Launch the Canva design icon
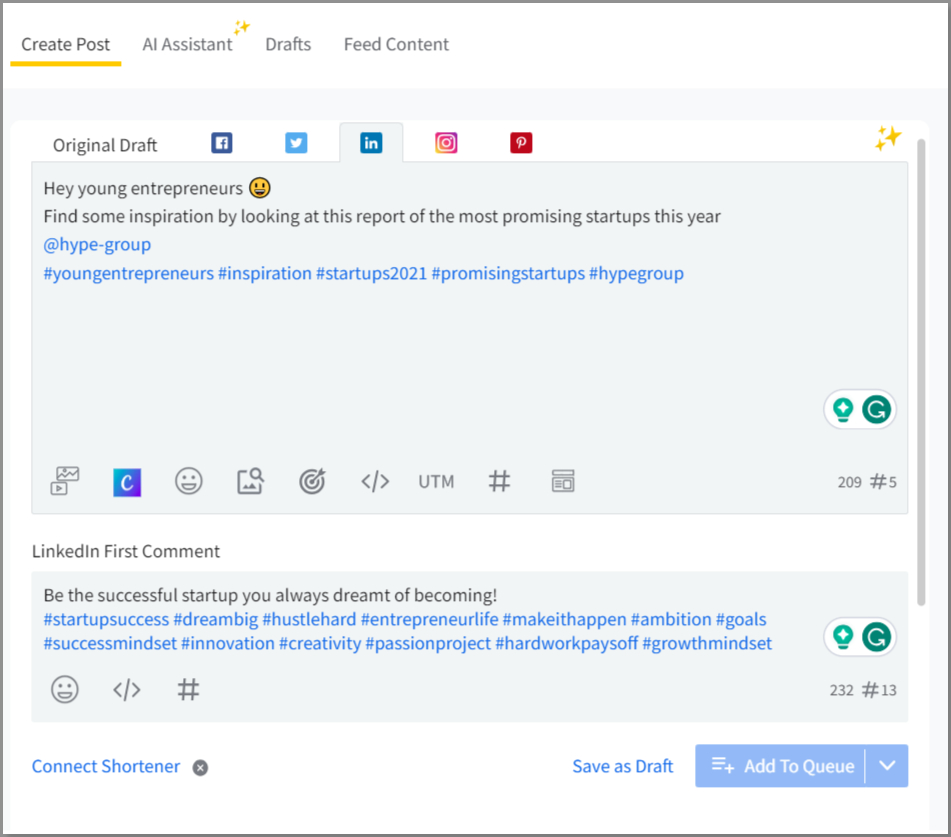951x837 pixels. pyautogui.click(x=127, y=482)
